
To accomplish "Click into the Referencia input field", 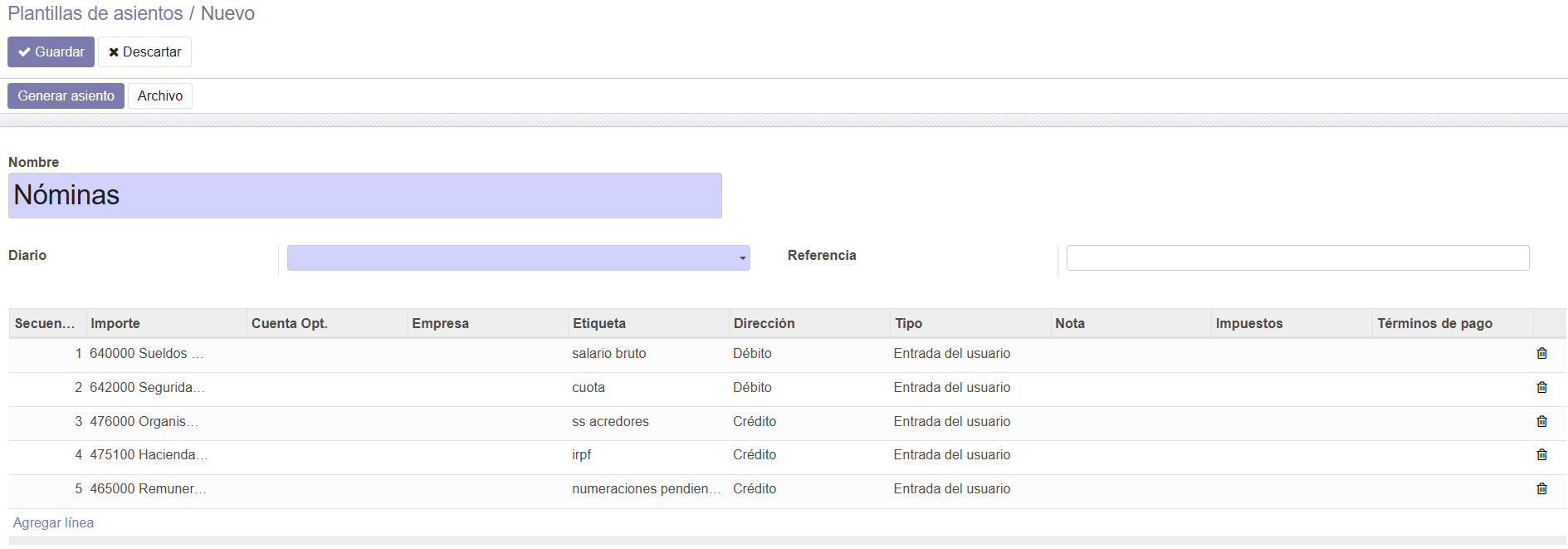I will tap(1297, 258).
